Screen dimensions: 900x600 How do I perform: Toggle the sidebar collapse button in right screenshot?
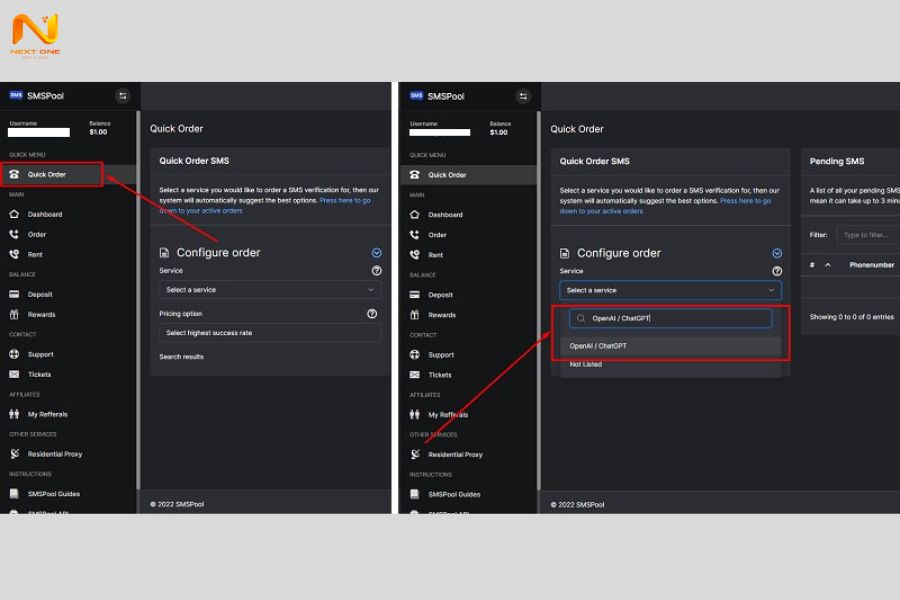523,96
